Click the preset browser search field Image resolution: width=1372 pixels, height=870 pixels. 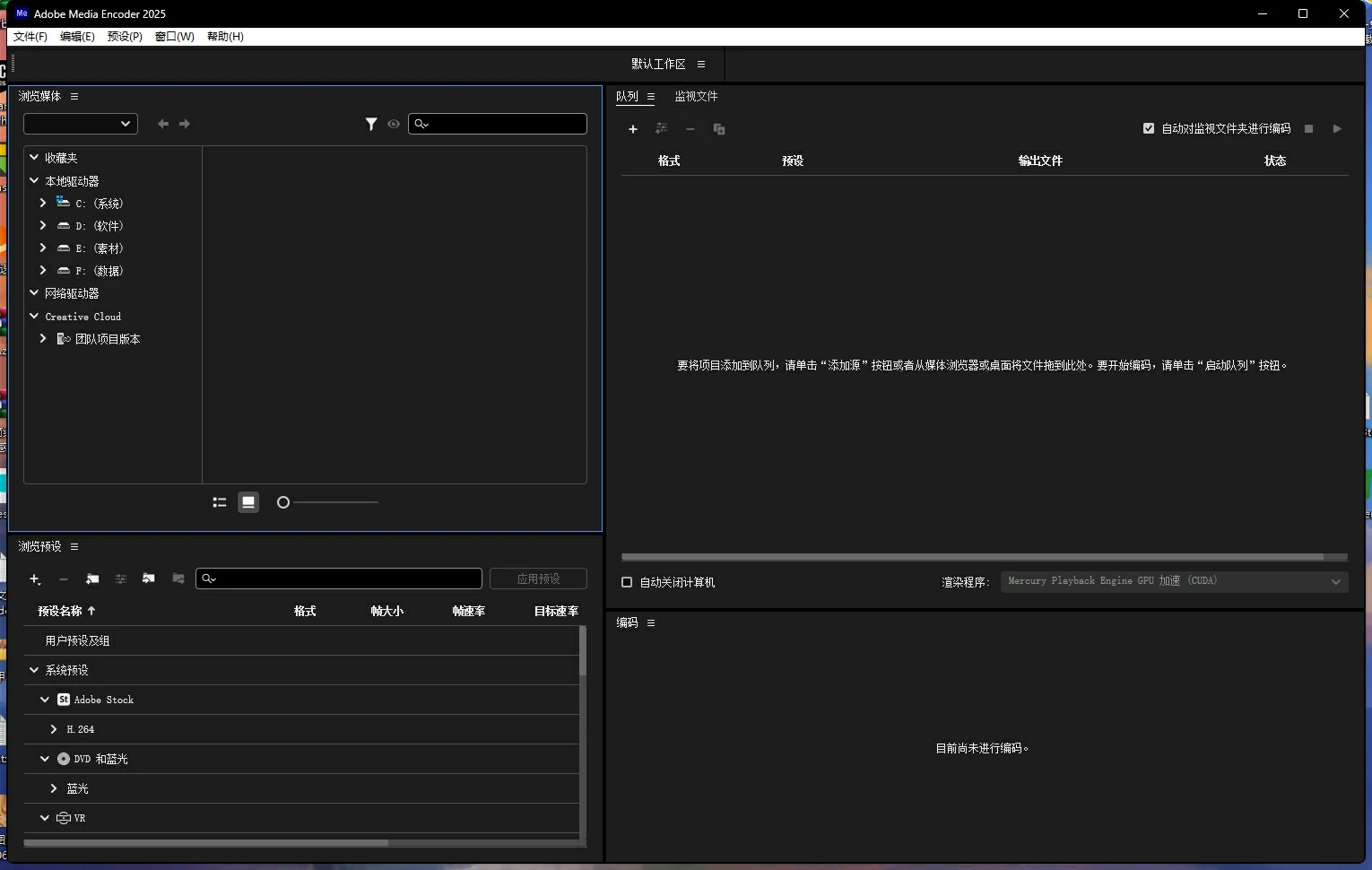[339, 579]
